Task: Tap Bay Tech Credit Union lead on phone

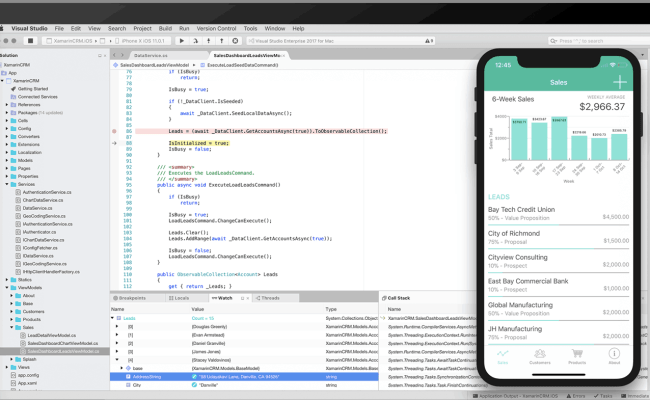Action: click(558, 214)
